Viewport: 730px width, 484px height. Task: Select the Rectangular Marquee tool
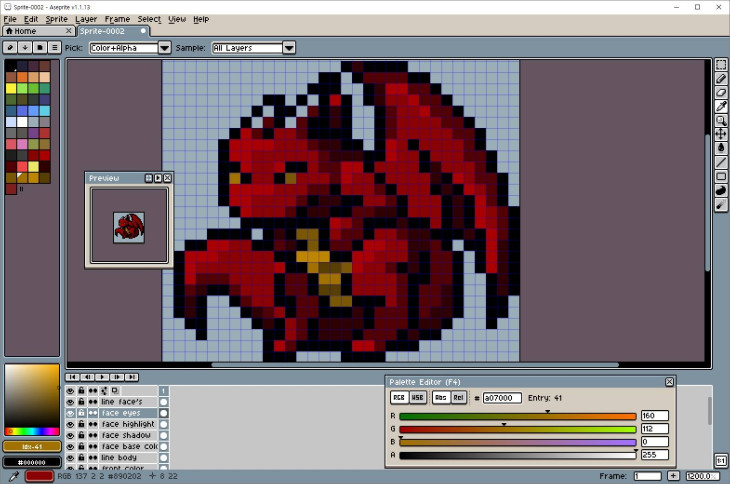(721, 65)
